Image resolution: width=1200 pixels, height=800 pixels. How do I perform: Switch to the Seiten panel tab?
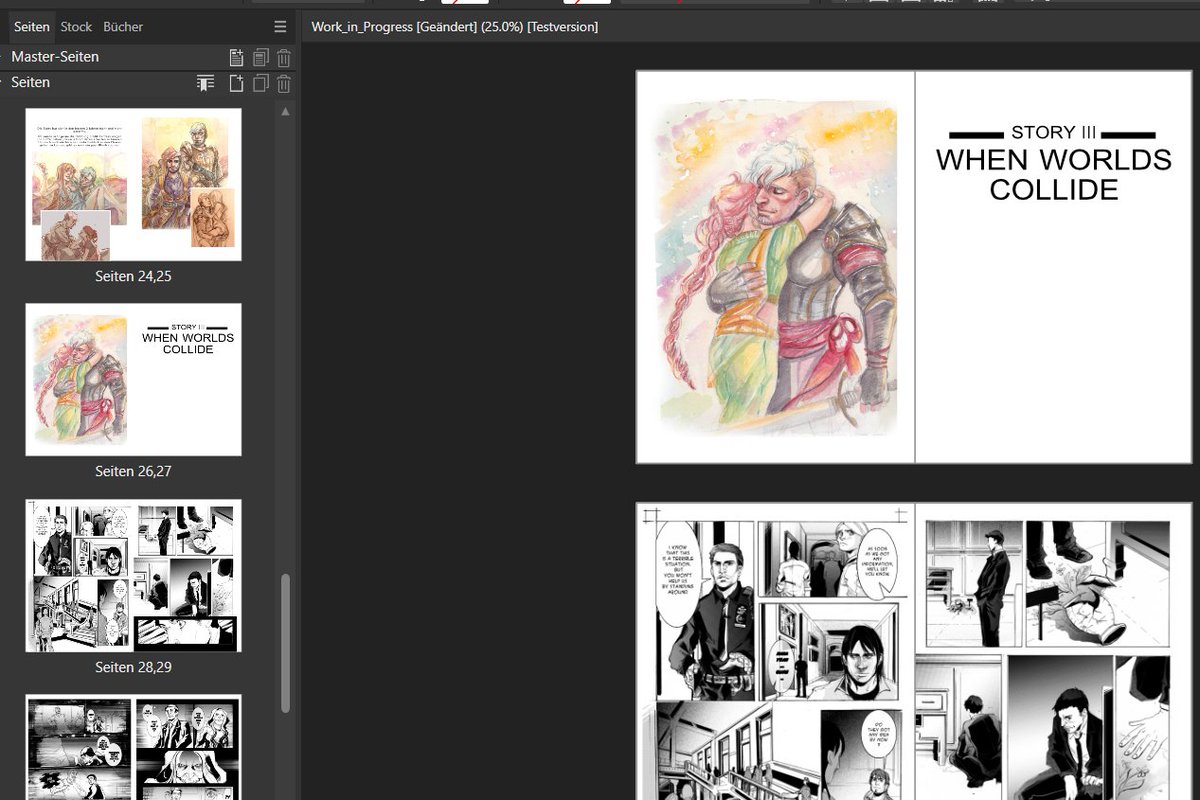tap(32, 27)
